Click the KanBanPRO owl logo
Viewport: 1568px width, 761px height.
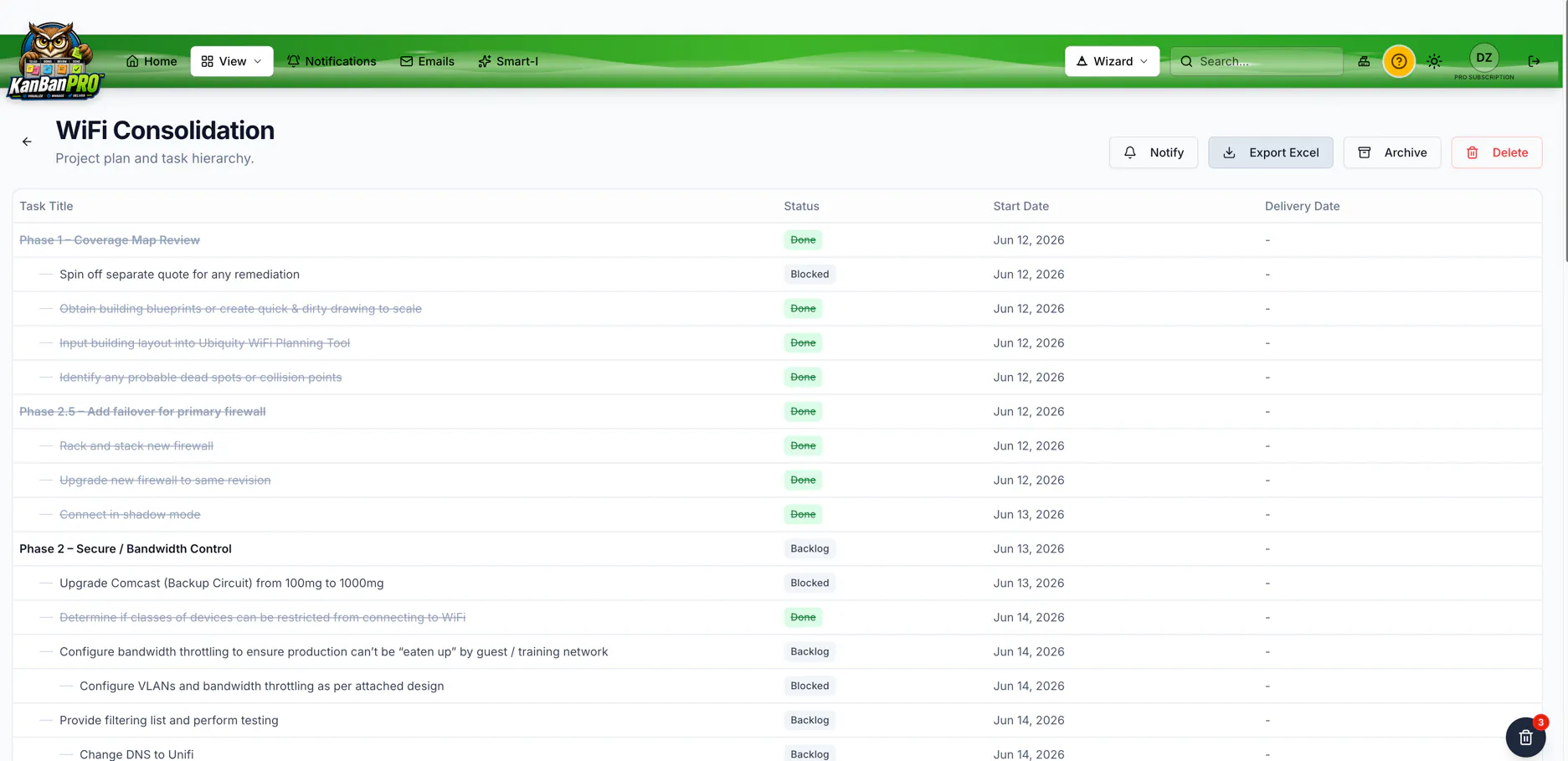55,62
